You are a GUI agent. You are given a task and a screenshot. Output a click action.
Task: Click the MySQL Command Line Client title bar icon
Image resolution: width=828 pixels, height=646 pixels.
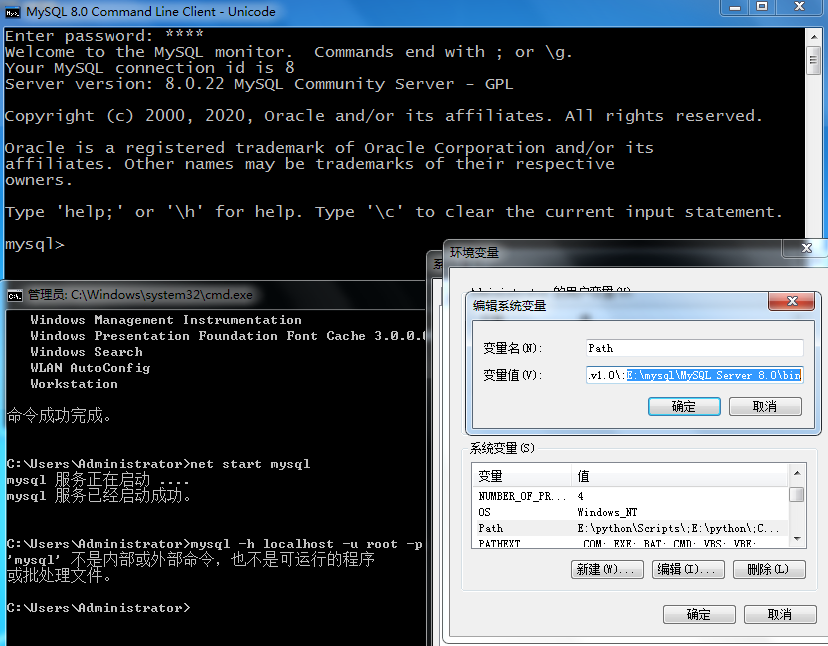[12, 12]
